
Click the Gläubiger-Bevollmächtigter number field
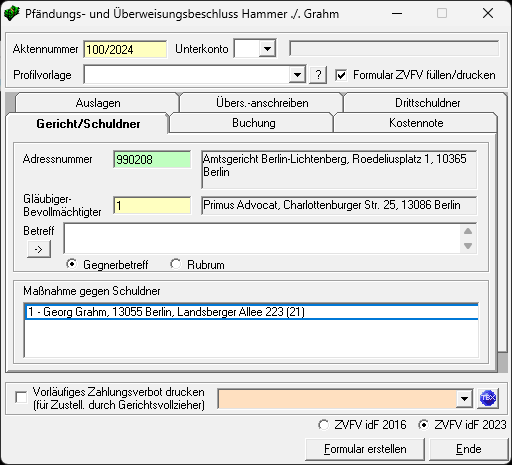pyautogui.click(x=152, y=205)
